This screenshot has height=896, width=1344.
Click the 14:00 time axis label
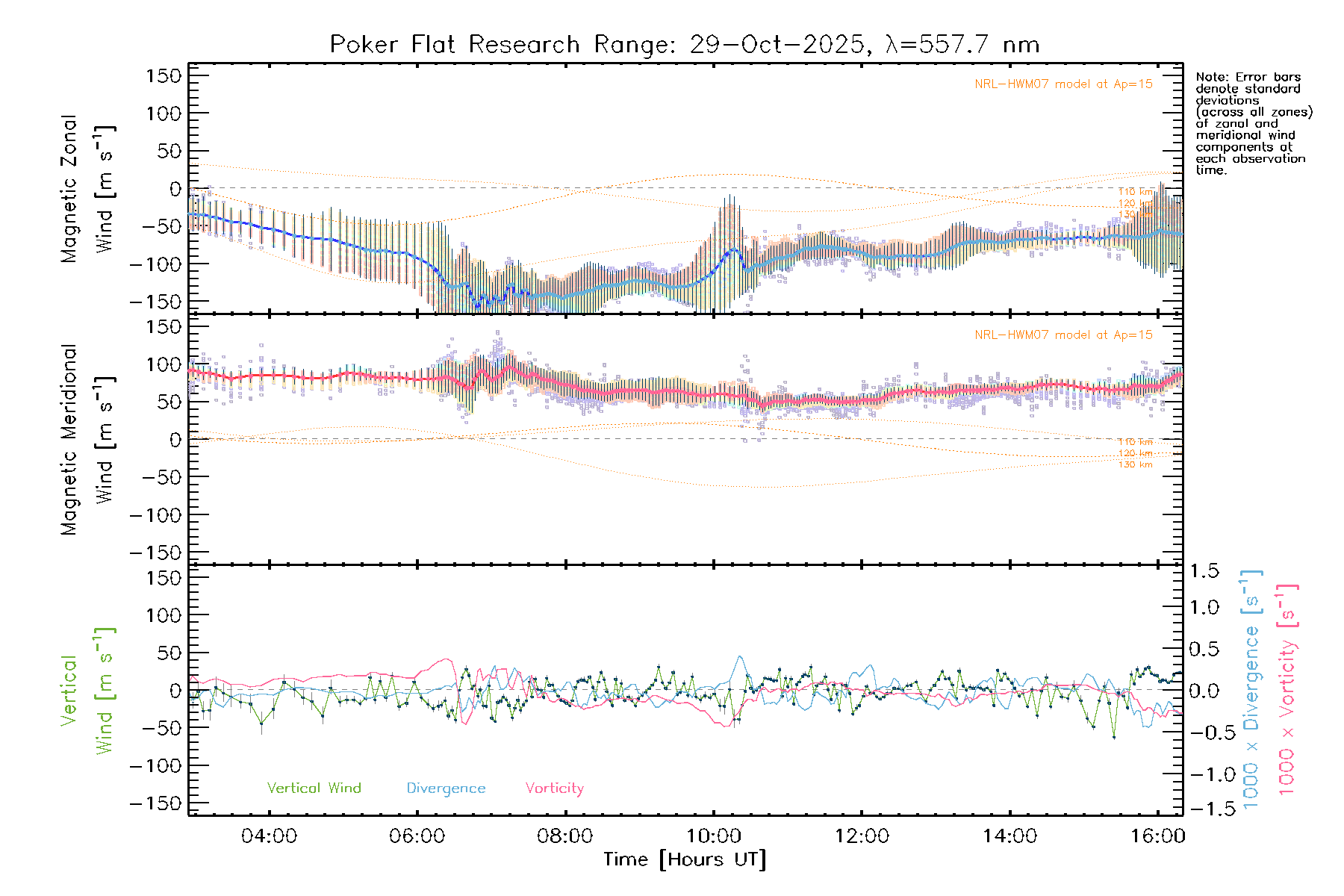1009,836
